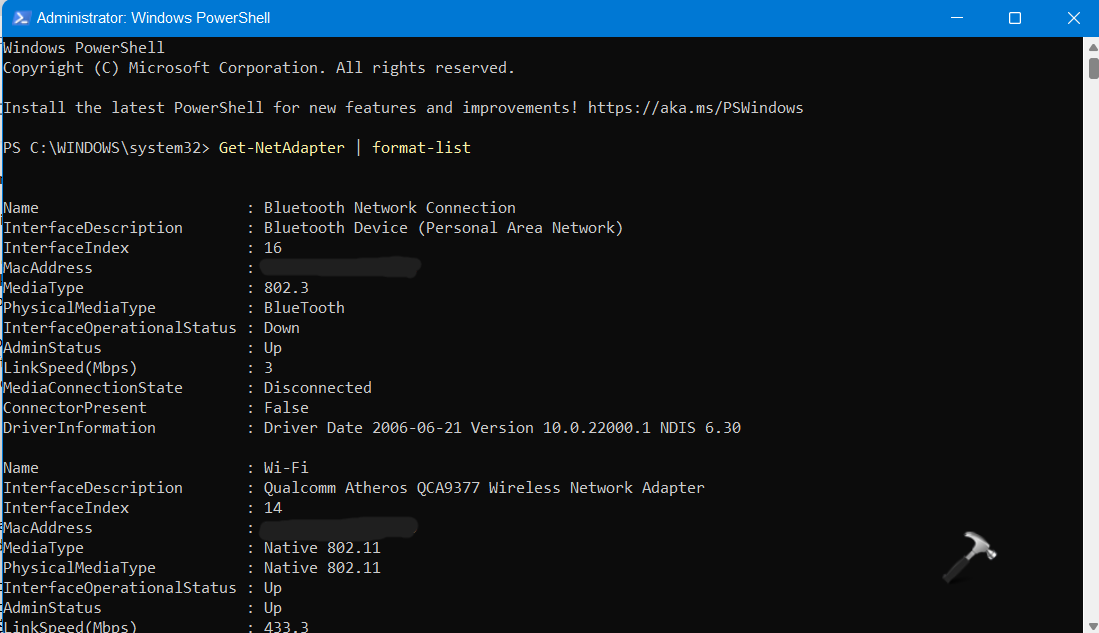Click the Disconnected MediaConnectionState value
This screenshot has width=1099, height=633.
[x=317, y=387]
